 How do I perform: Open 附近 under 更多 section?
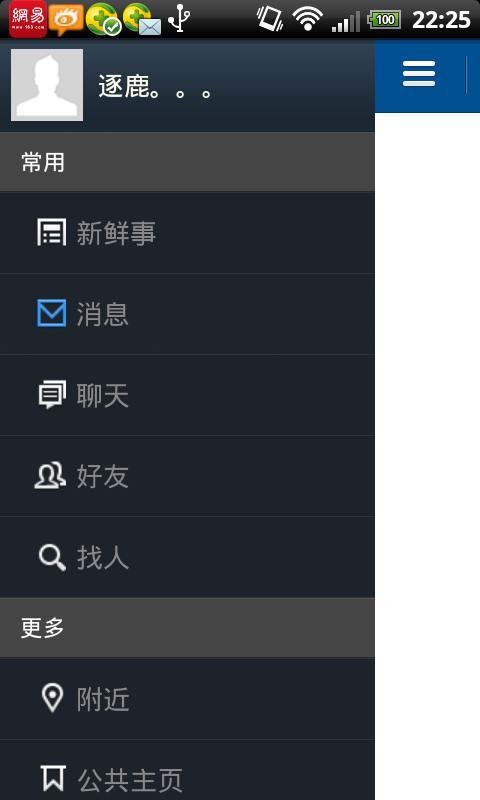click(187, 699)
